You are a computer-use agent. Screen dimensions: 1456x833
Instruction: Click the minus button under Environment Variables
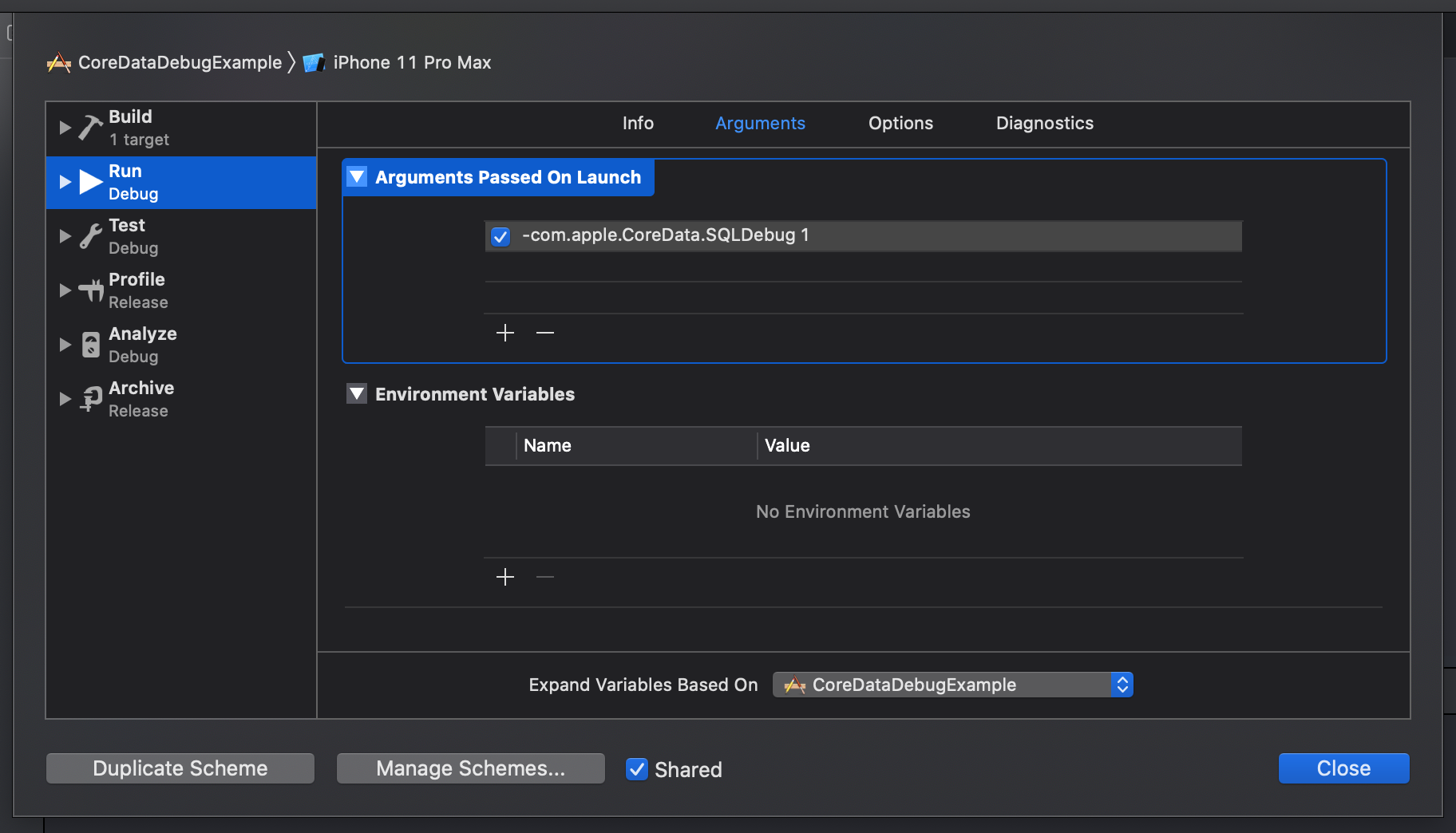[545, 577]
